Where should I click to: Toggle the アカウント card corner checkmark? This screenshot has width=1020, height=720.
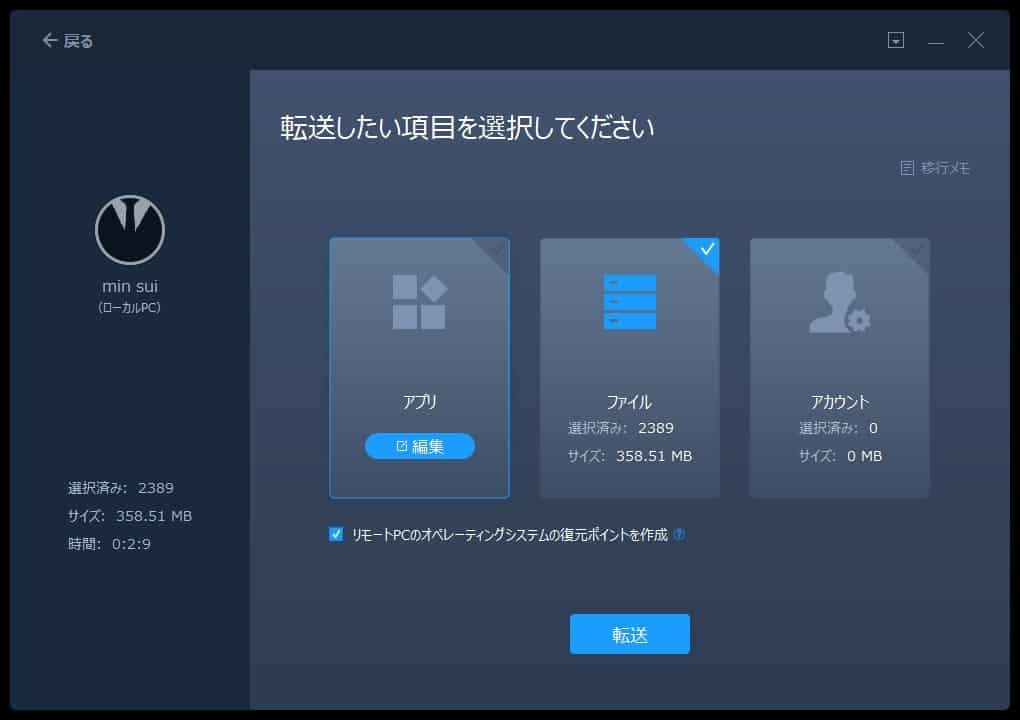tap(916, 251)
